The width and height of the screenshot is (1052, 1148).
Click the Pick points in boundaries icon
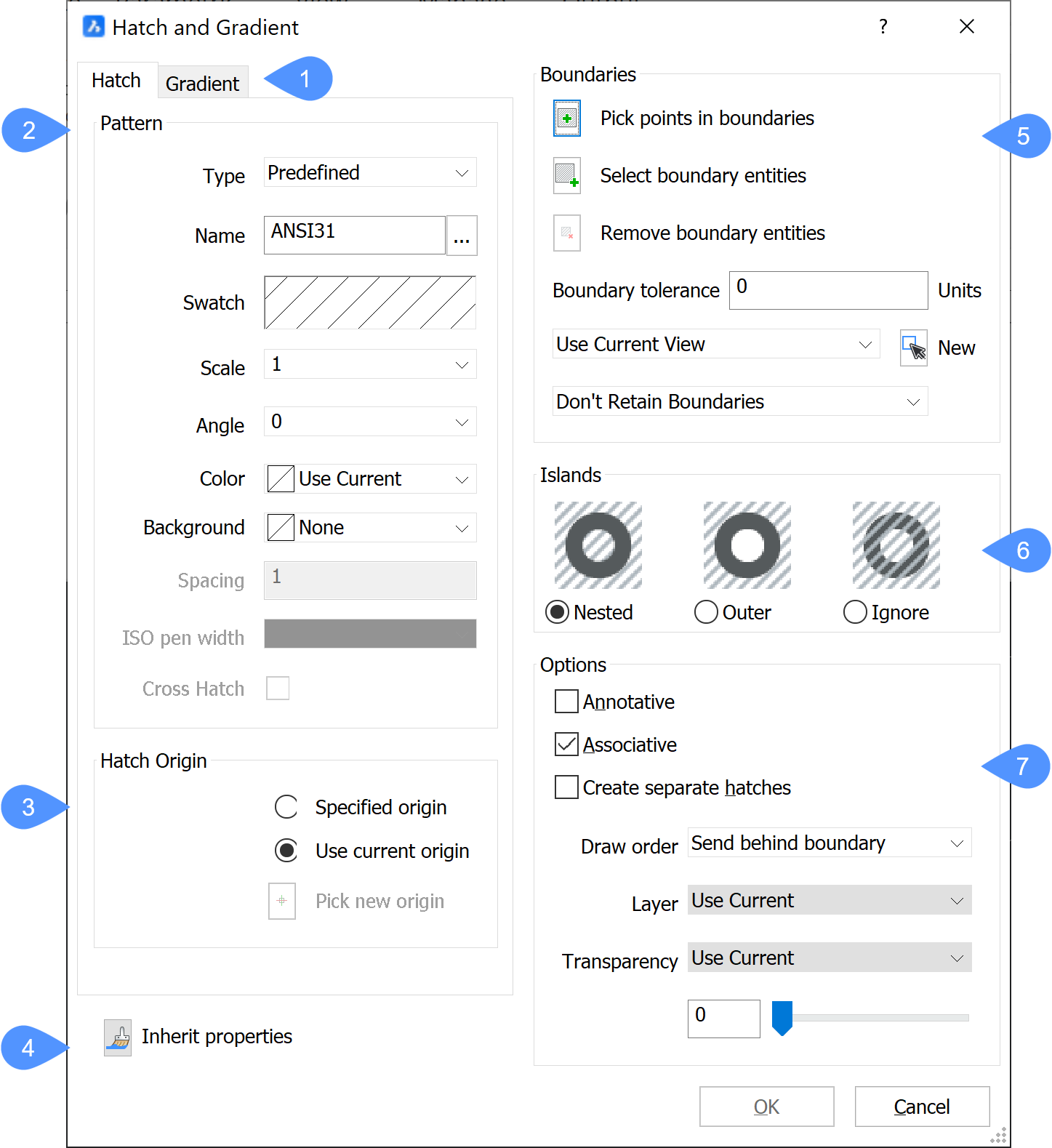click(566, 119)
